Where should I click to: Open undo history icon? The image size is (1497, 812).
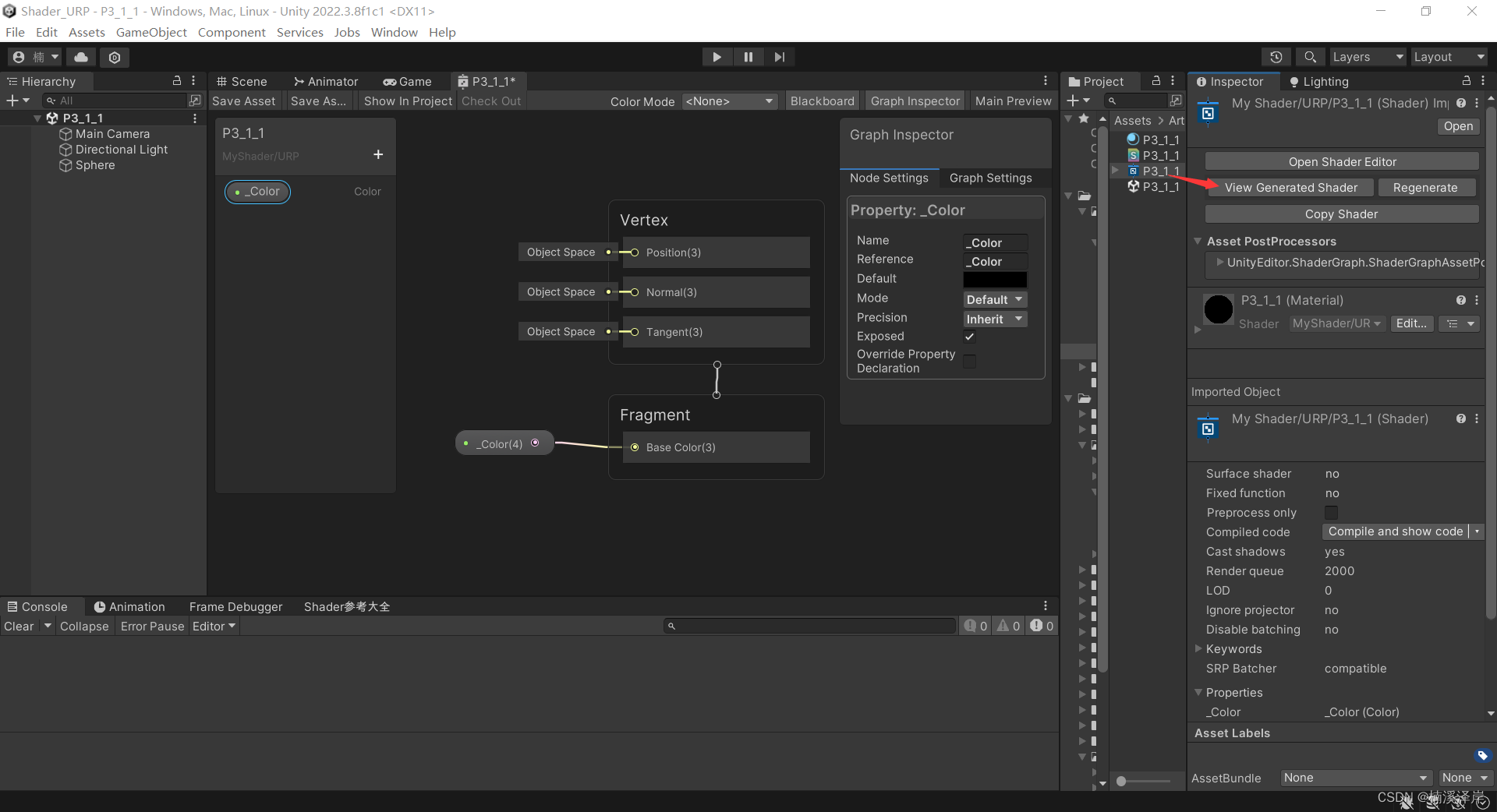click(1276, 57)
